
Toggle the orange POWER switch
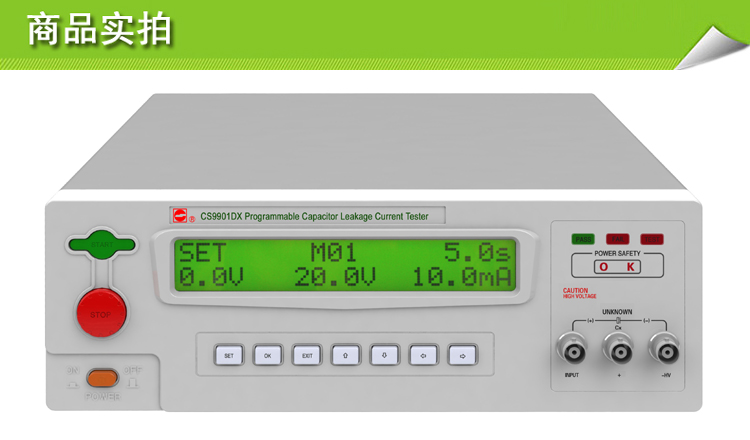[101, 378]
